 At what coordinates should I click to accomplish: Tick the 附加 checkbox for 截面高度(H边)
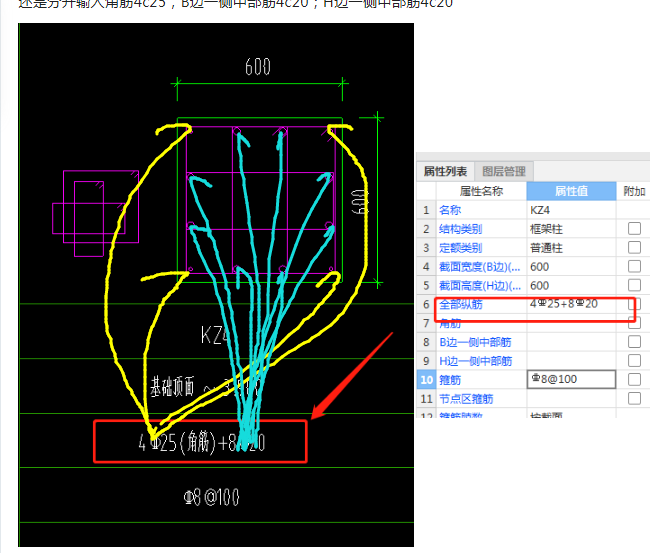(x=634, y=285)
